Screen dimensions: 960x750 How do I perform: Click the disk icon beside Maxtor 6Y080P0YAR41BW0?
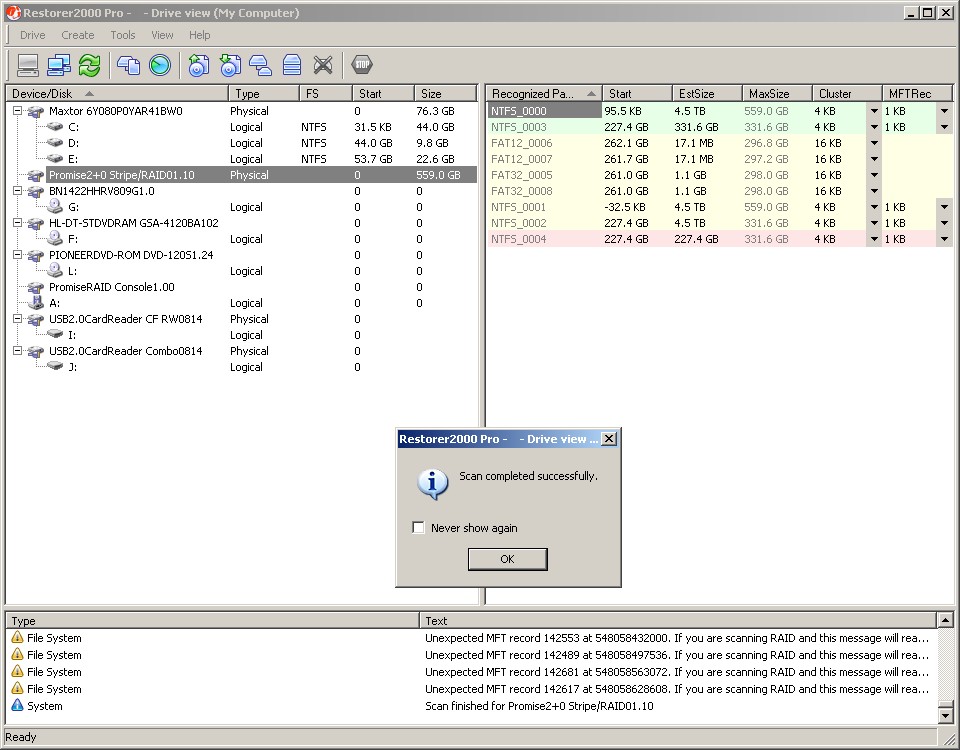36,111
